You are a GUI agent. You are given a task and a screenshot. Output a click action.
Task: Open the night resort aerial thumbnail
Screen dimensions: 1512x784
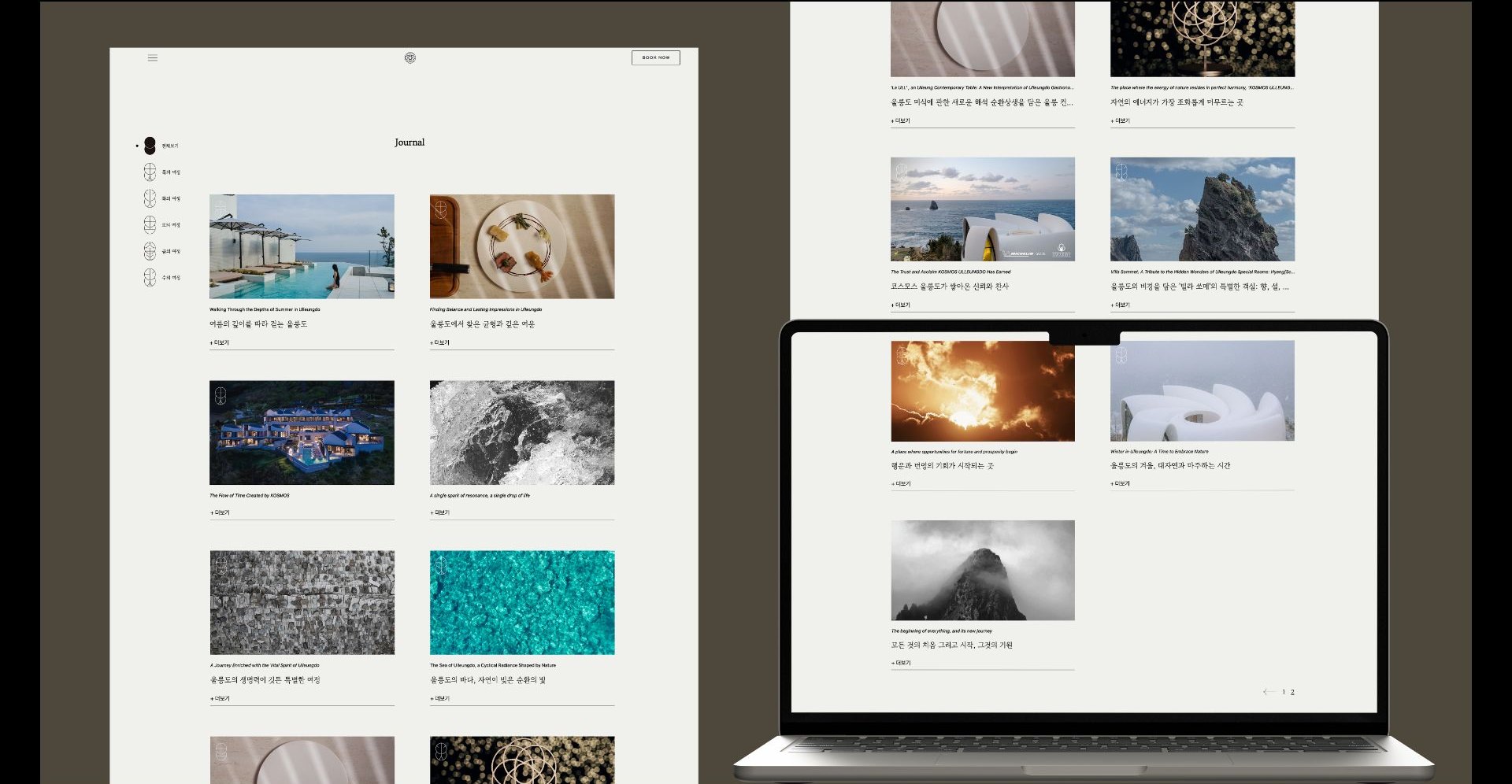tap(302, 433)
